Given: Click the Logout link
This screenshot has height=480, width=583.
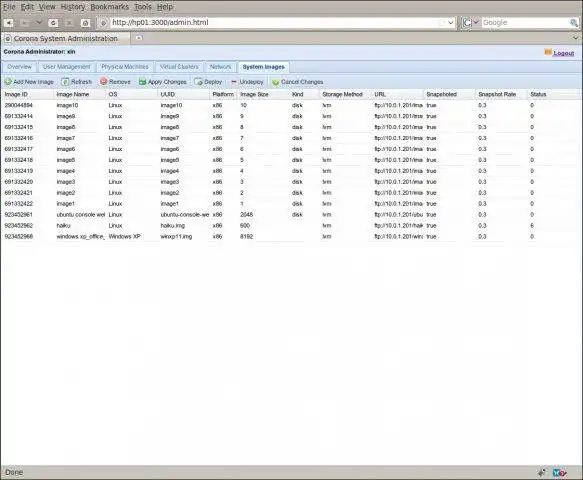Looking at the screenshot, I should (563, 53).
